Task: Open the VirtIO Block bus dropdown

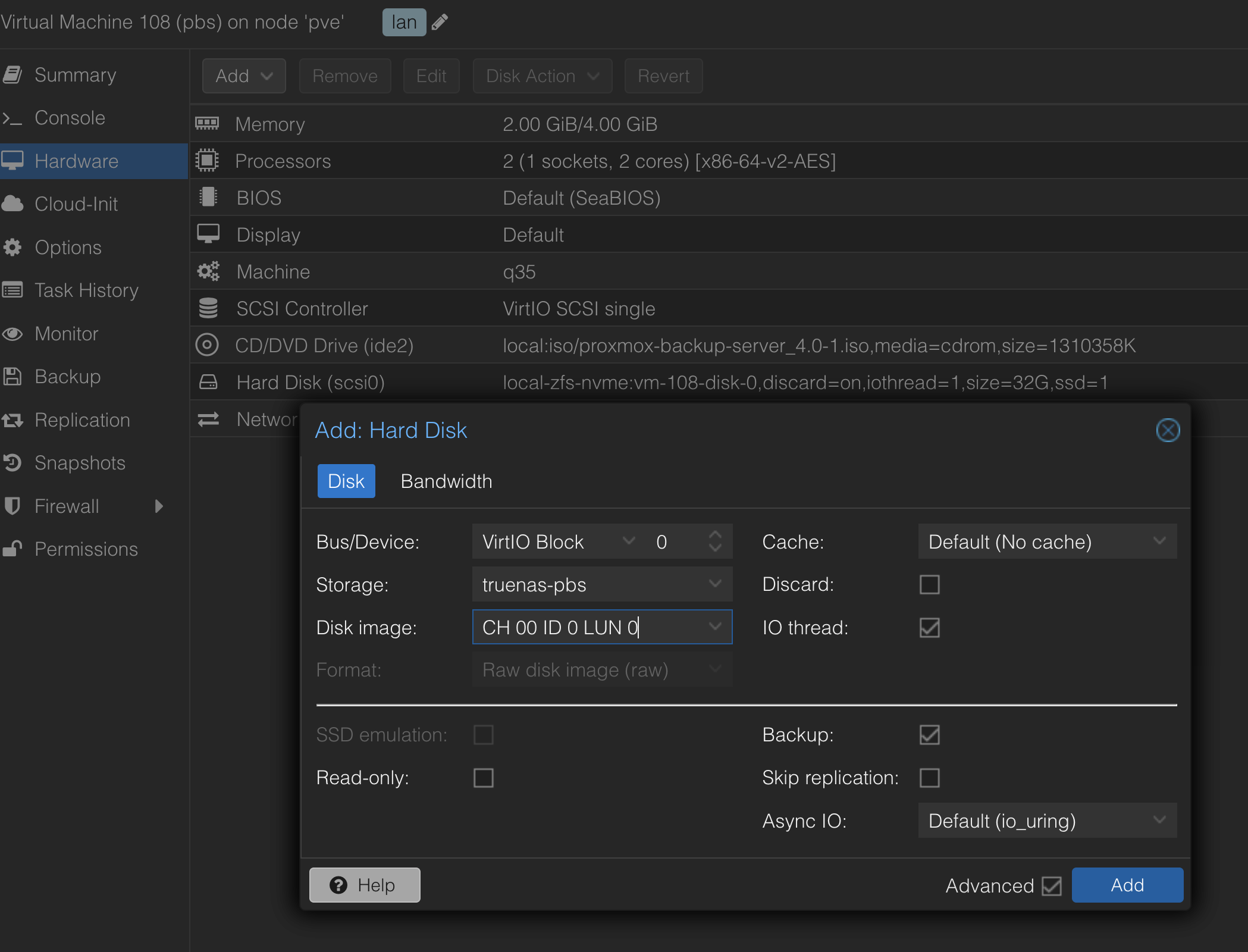Action: (x=629, y=541)
